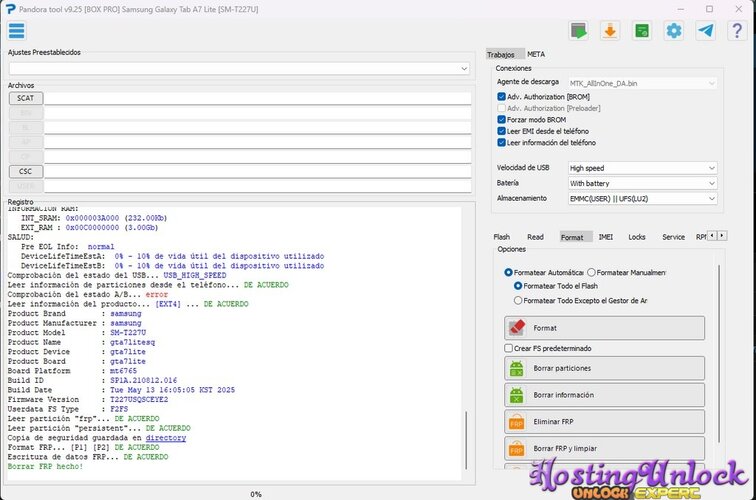
Task: Click the red eraser icon on the Format button
Action: click(517, 327)
